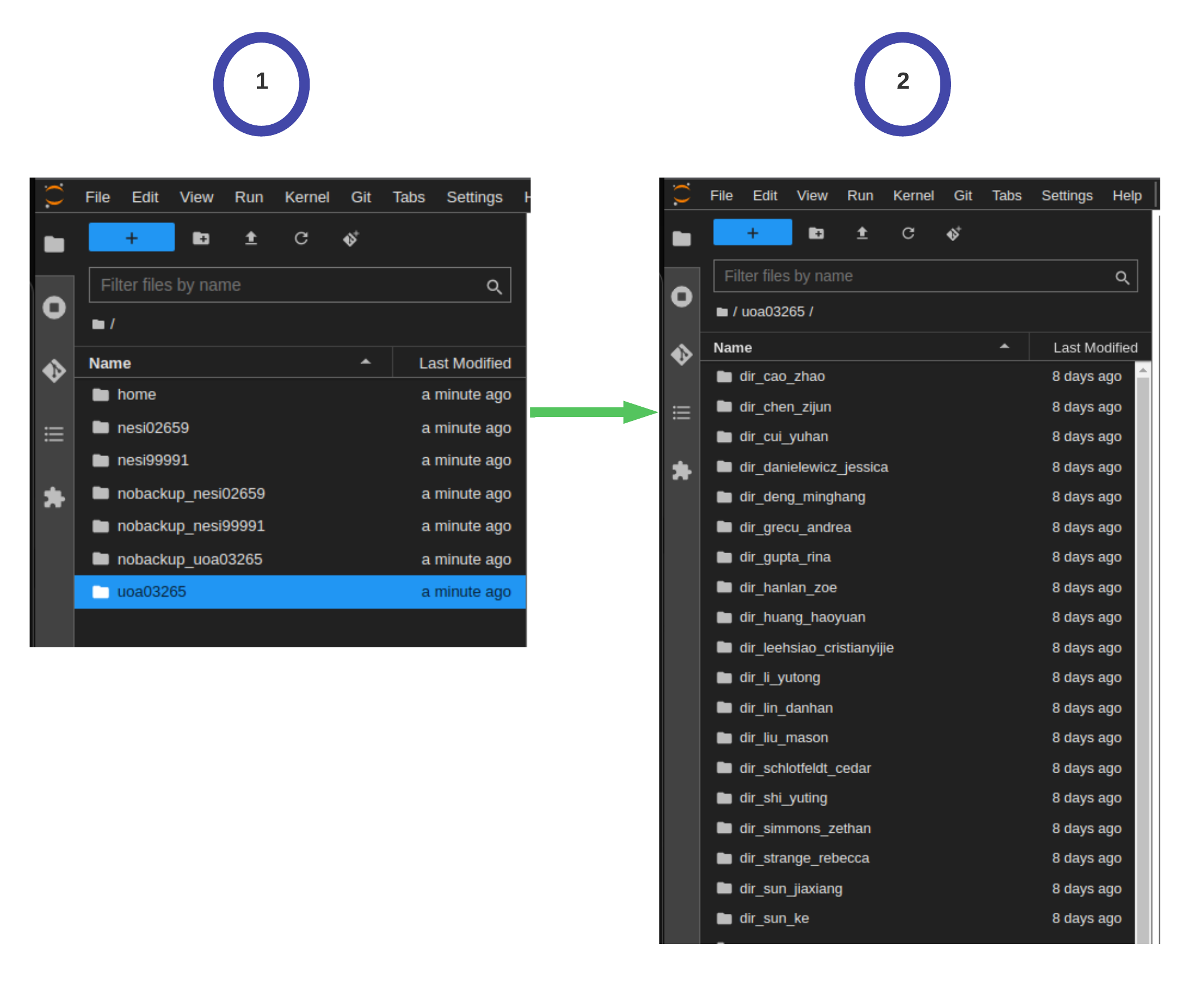Click the blue new launcher plus button in panel 1
1204x982 pixels.
click(132, 238)
